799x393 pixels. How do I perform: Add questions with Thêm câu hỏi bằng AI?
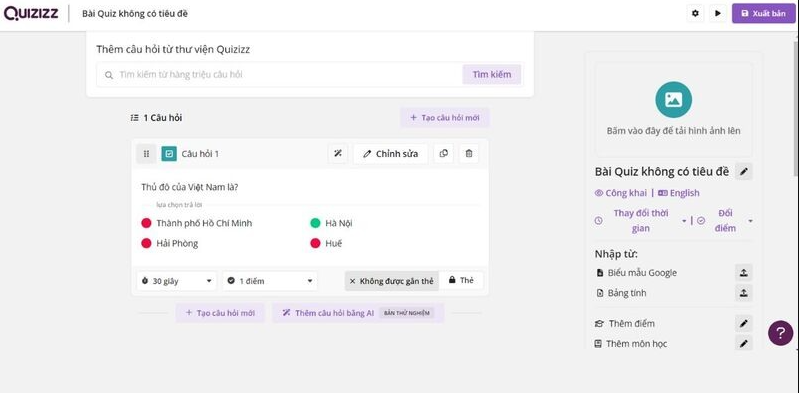pyautogui.click(x=358, y=313)
